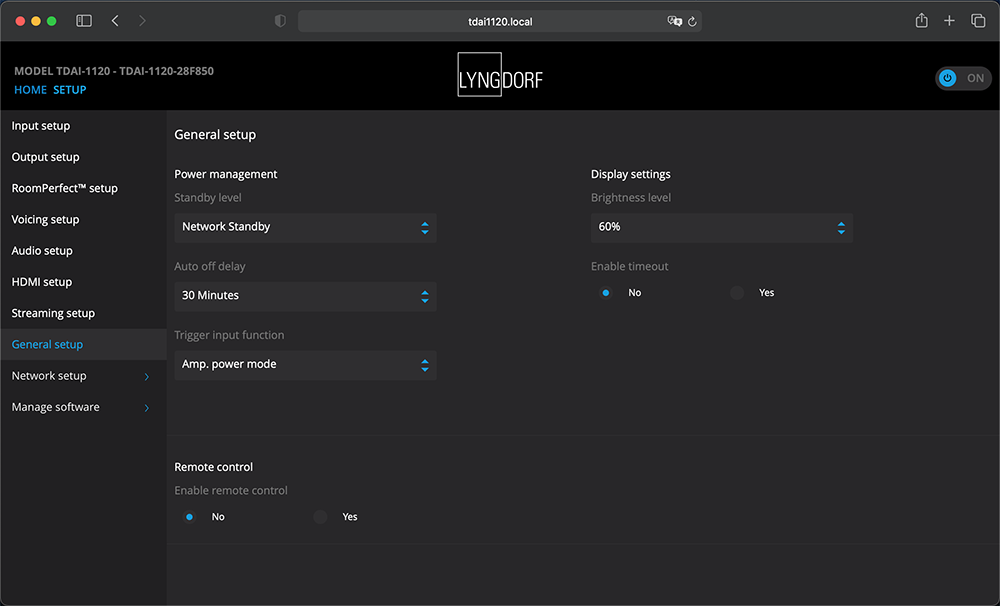
Task: Click the tdai1120.local address bar
Action: click(500, 22)
